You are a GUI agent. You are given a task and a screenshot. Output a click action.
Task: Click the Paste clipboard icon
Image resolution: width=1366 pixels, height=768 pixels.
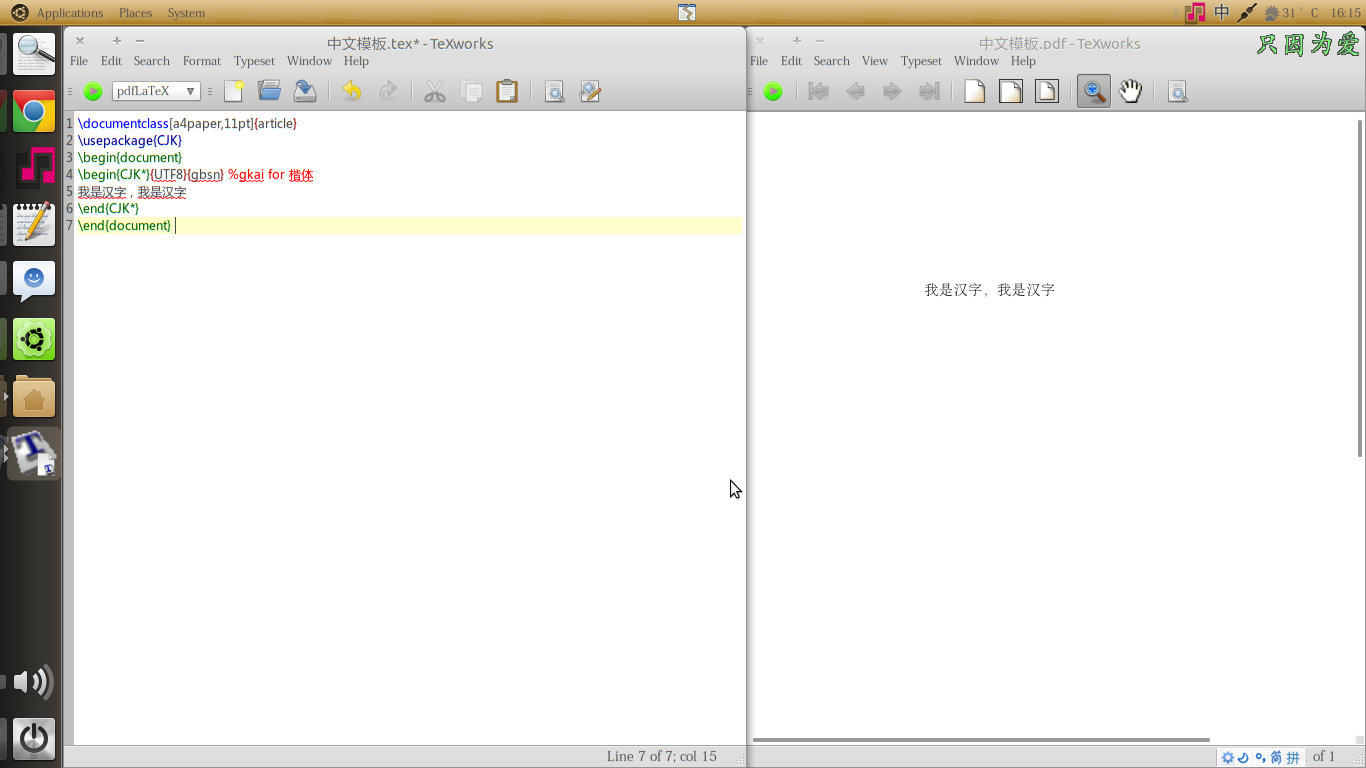[507, 91]
